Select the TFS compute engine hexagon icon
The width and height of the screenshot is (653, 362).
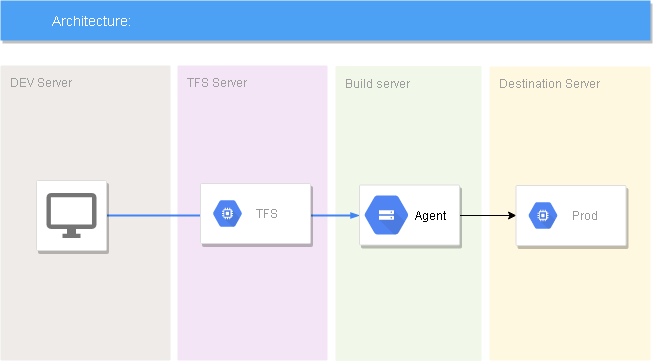click(x=227, y=214)
